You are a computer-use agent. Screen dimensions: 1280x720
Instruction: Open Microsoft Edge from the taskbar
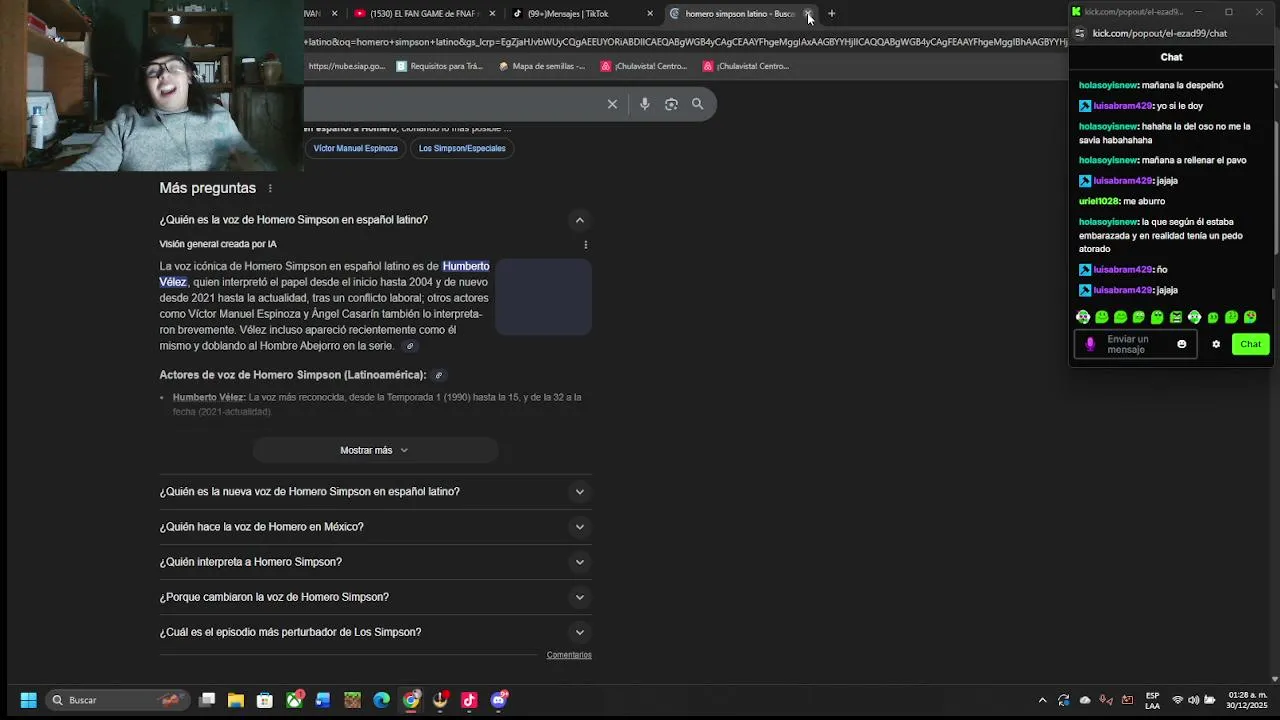pyautogui.click(x=382, y=700)
